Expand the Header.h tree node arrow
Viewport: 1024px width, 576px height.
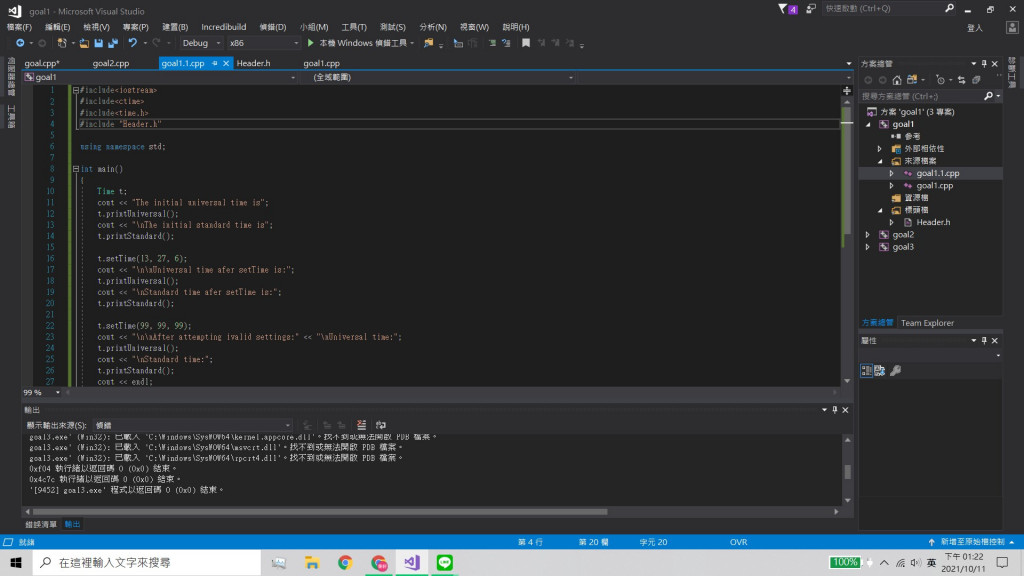(891, 223)
